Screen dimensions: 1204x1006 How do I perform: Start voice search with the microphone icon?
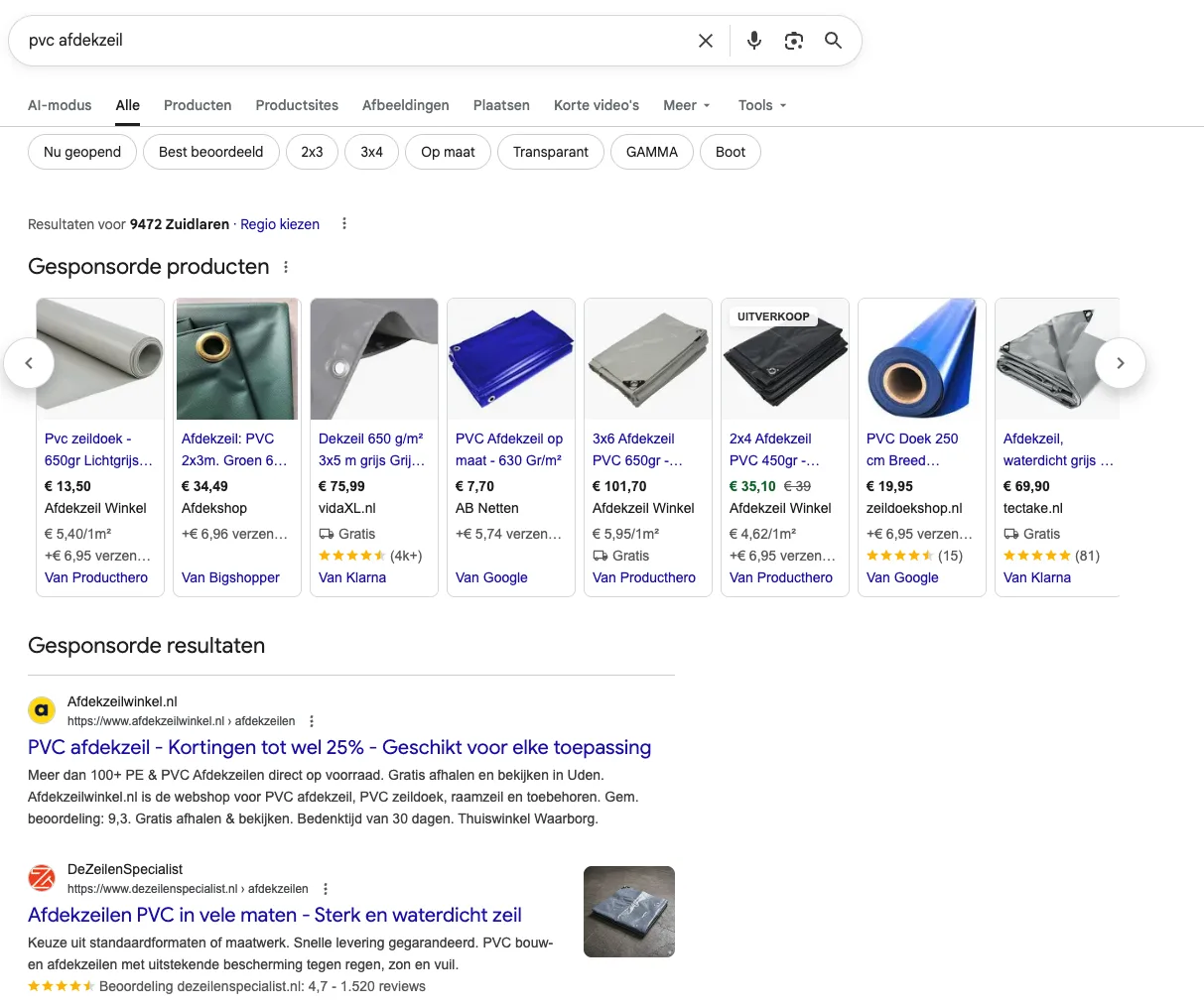pos(754,41)
